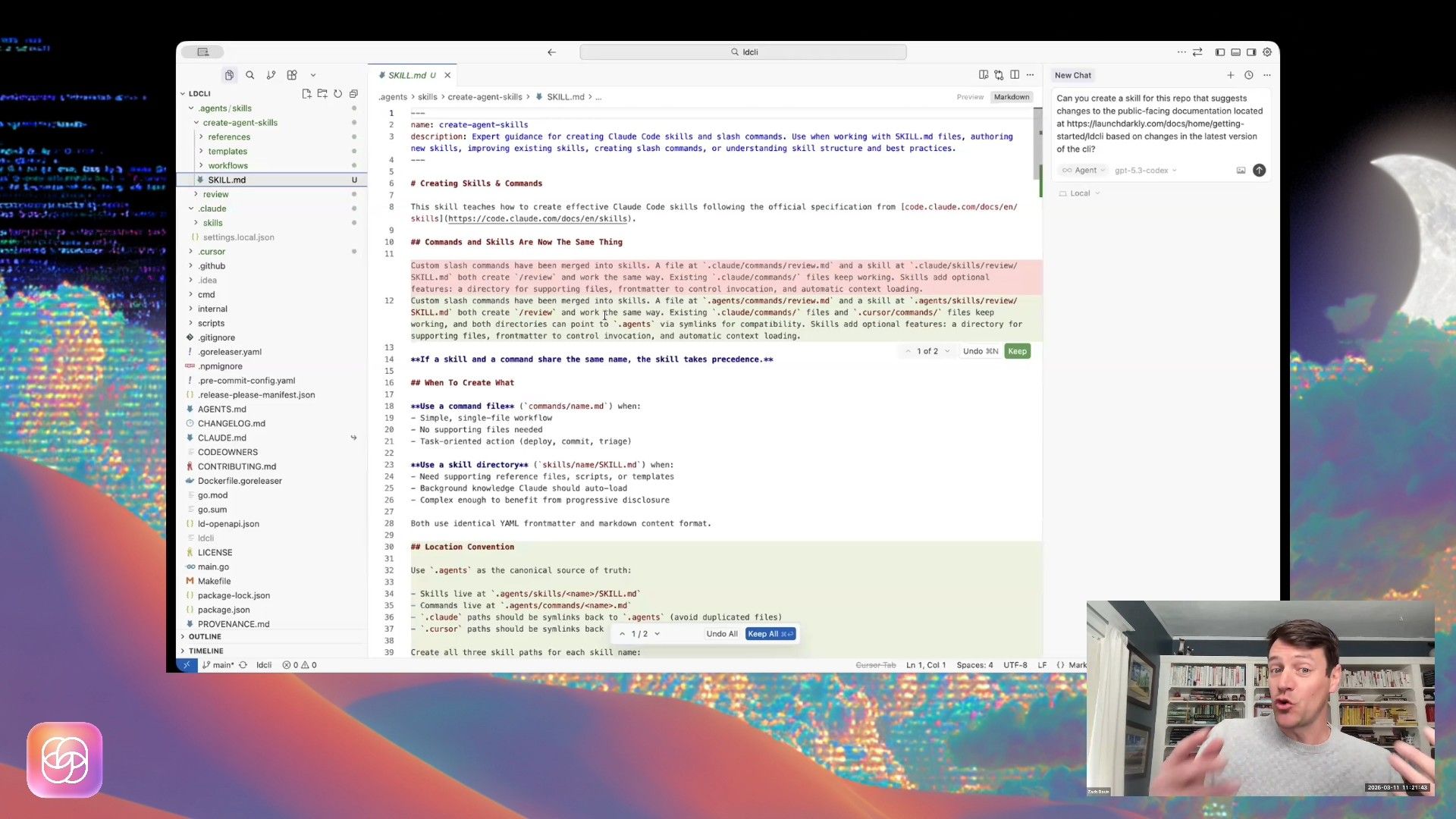Start a new chat with plus icon
This screenshot has height=819, width=1456.
(x=1230, y=75)
